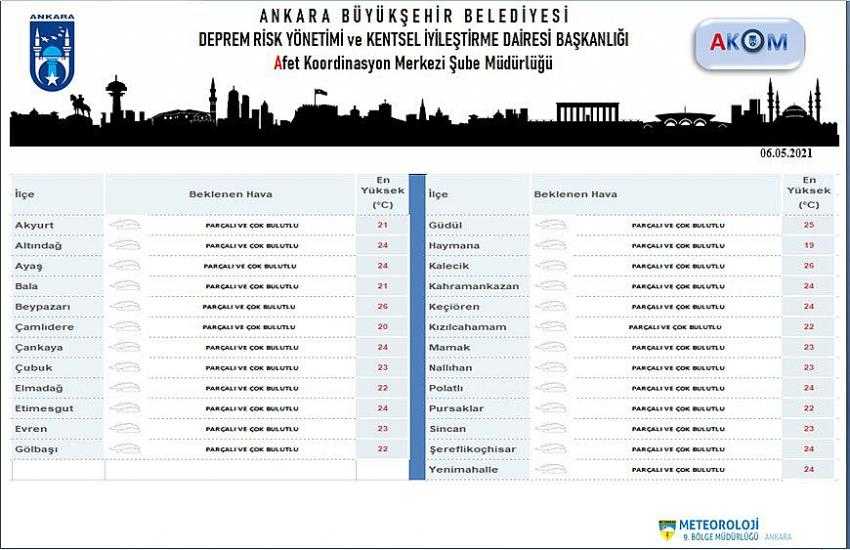Click the weather icon next to Şereflikoçhisar
This screenshot has height=550, width=850.
tap(551, 449)
